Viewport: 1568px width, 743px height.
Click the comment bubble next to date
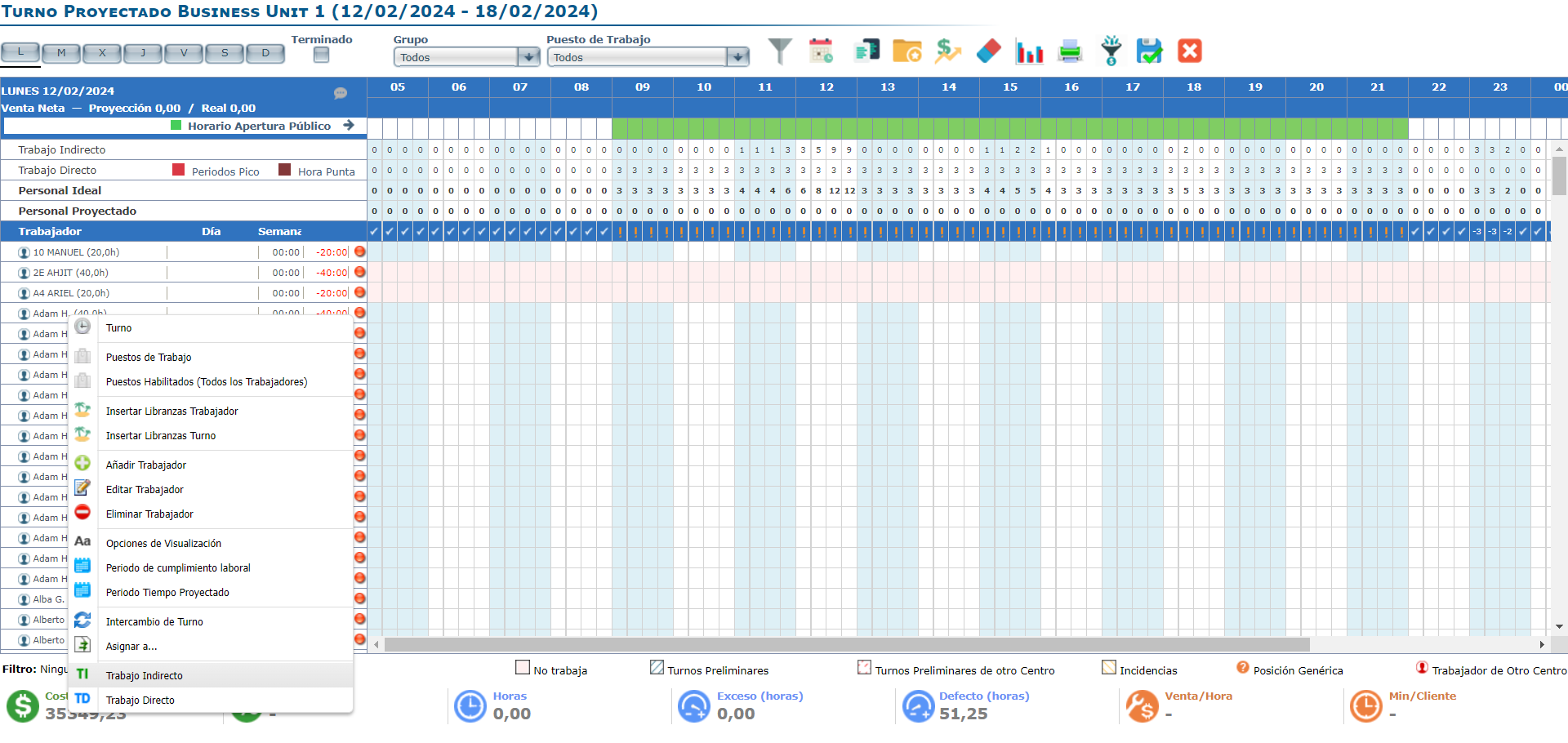(x=341, y=93)
